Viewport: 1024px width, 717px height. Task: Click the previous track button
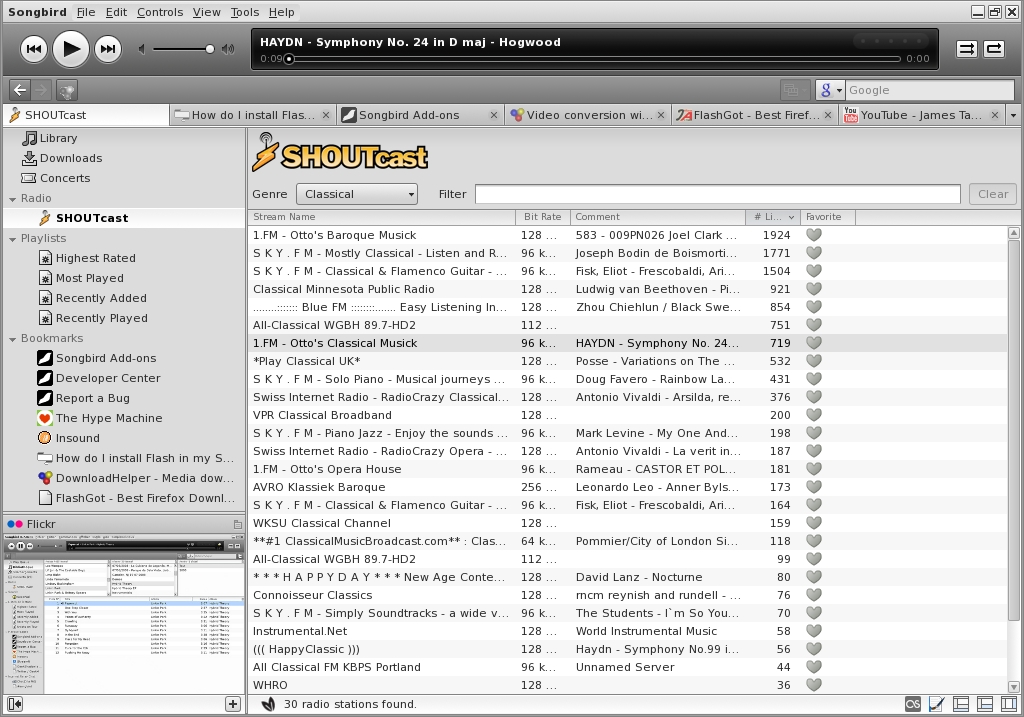click(34, 49)
